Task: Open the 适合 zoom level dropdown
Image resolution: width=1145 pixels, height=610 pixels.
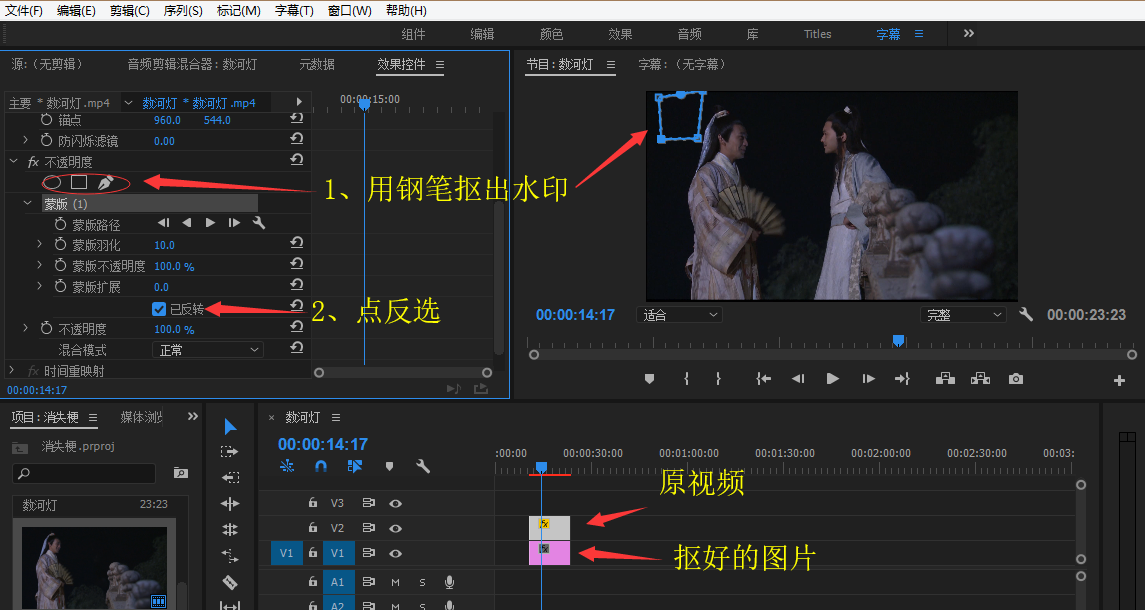Action: coord(680,315)
